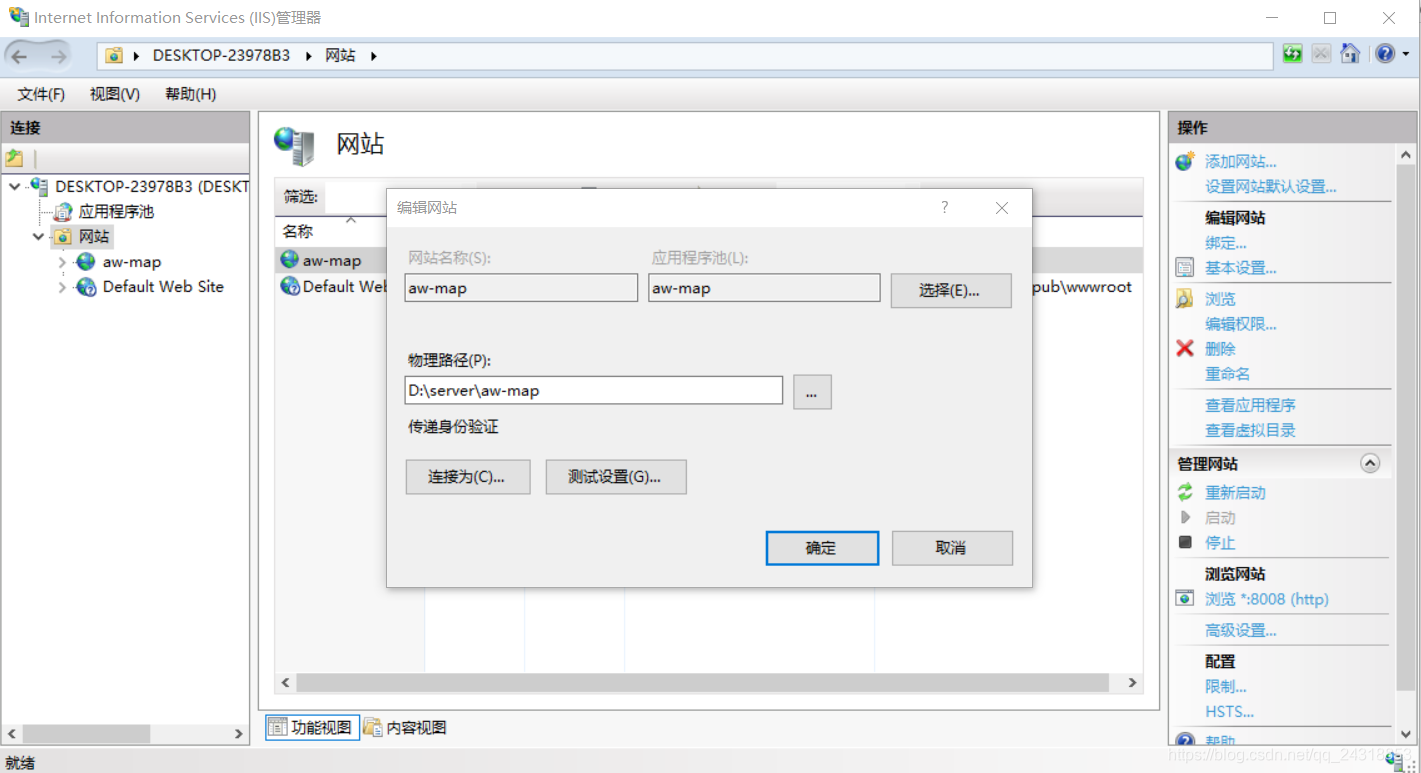Collapse the 管理网站 section chevron

pyautogui.click(x=1370, y=463)
